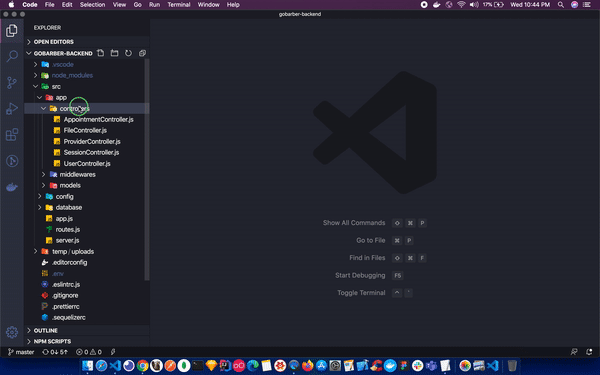
Task: Open FileController.js file
Action: click(87, 130)
